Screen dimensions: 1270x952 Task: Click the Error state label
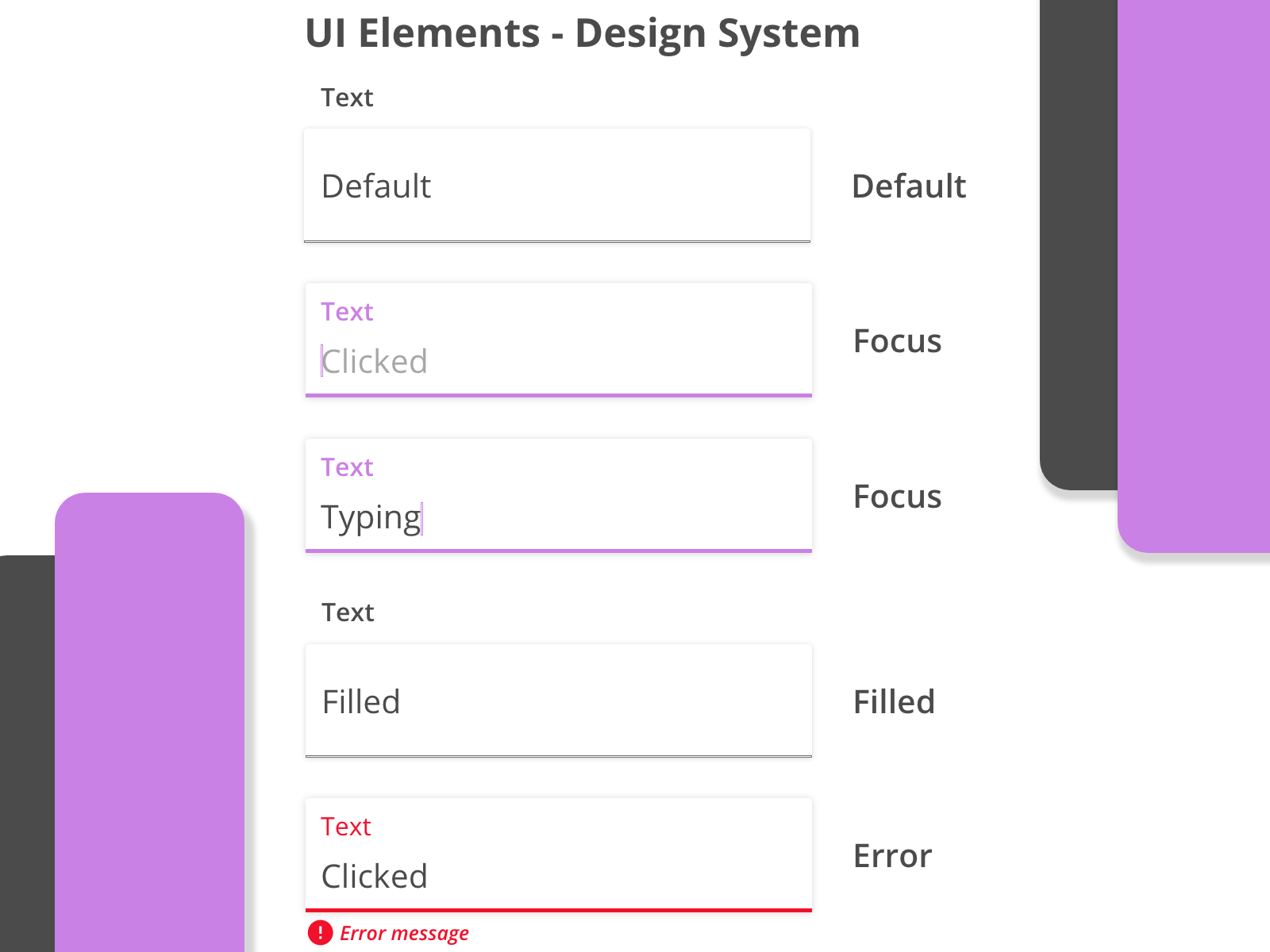pos(892,856)
